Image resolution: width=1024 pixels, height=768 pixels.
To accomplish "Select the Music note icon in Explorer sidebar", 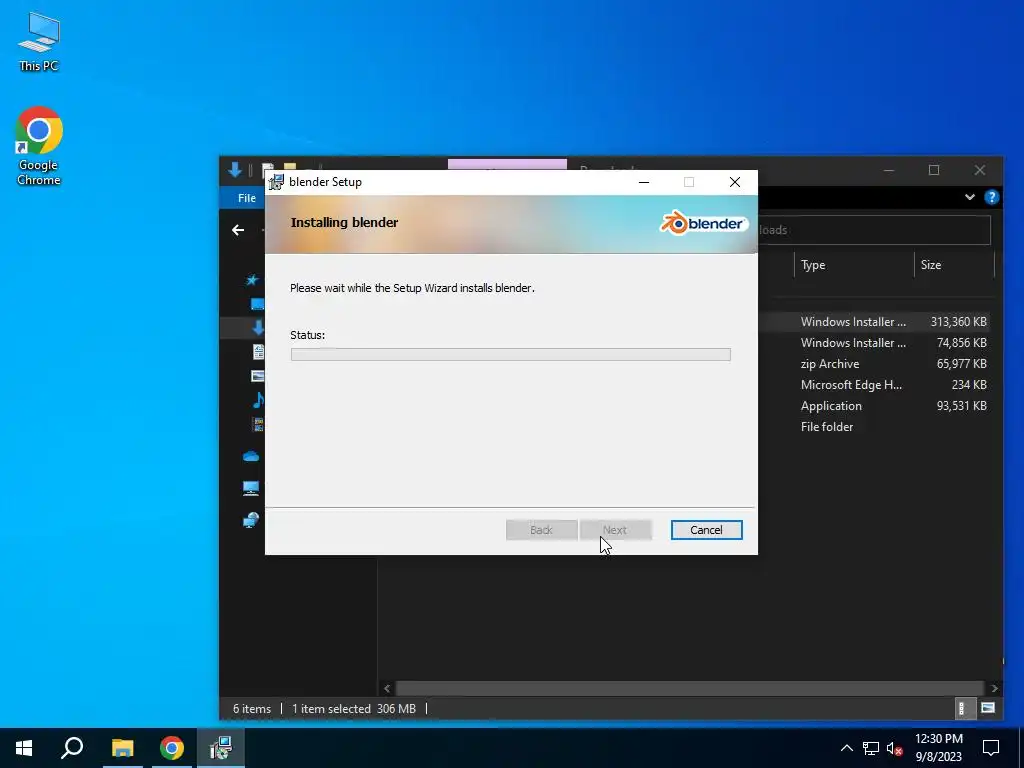I will click(259, 400).
